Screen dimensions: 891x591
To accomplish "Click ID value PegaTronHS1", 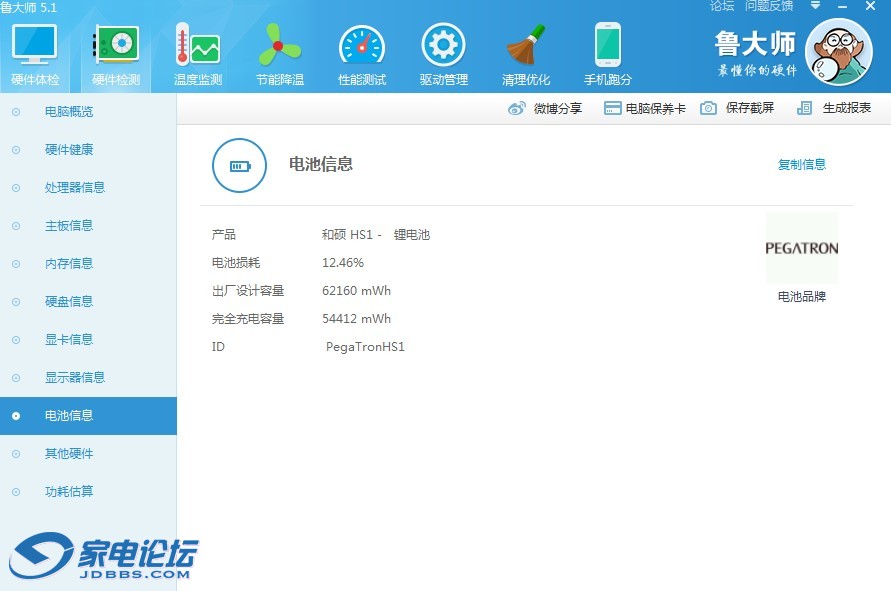I will click(365, 347).
